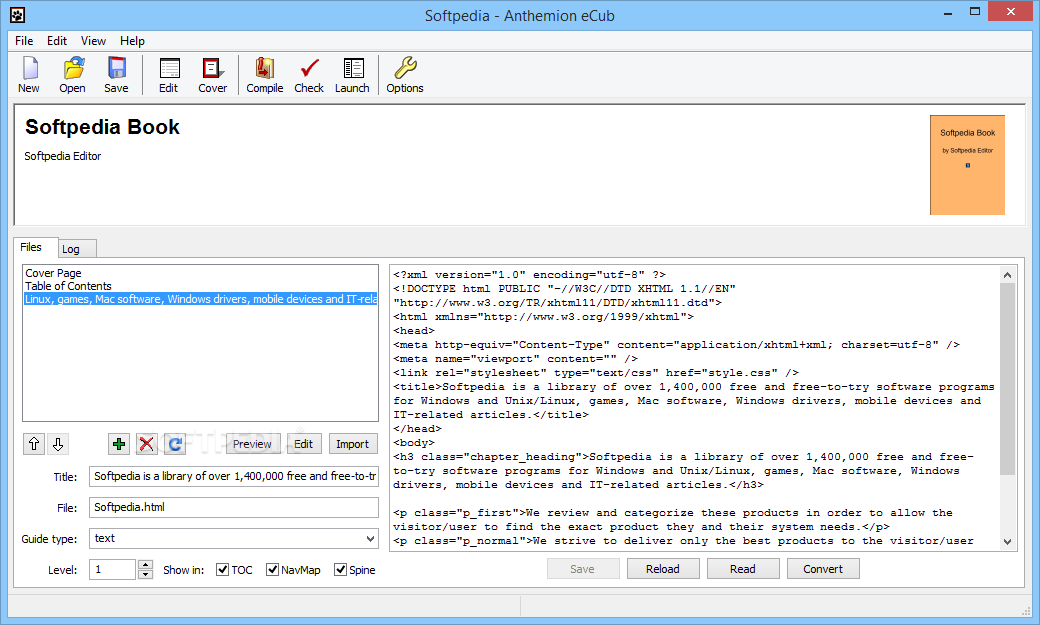
Task: Compile the book with the Compile icon
Action: (265, 74)
